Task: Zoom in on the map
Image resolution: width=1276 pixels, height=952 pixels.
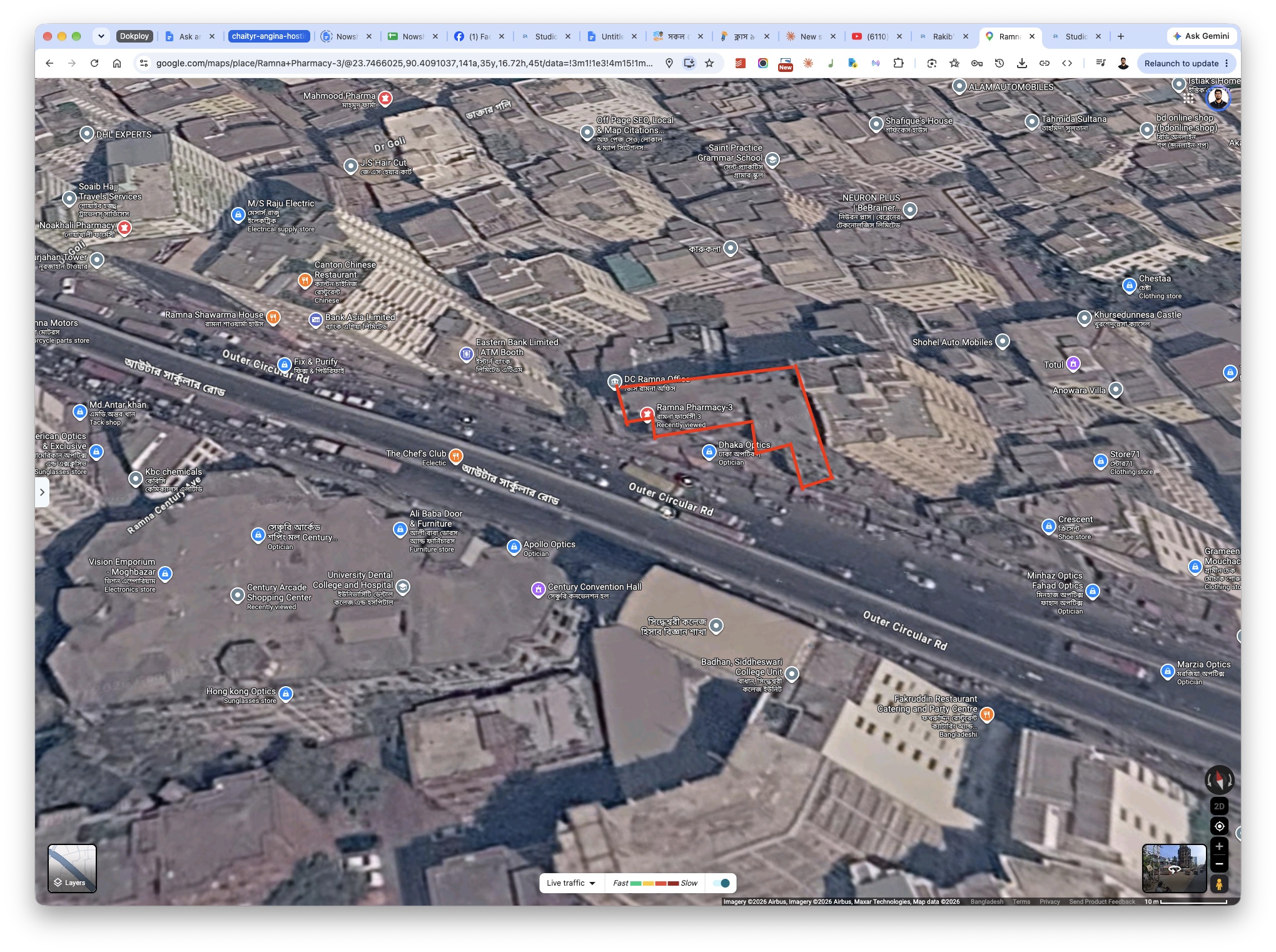Action: (1218, 846)
